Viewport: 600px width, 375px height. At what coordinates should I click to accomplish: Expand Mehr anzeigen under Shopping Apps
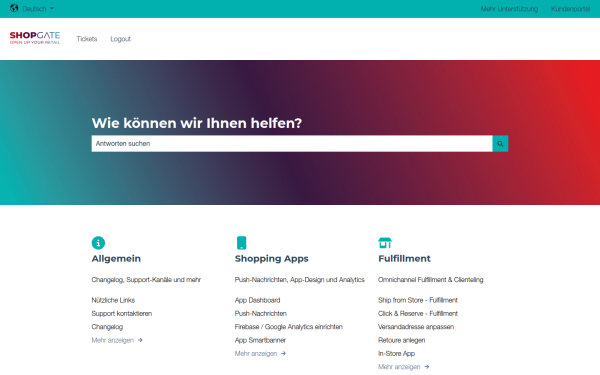(260, 354)
